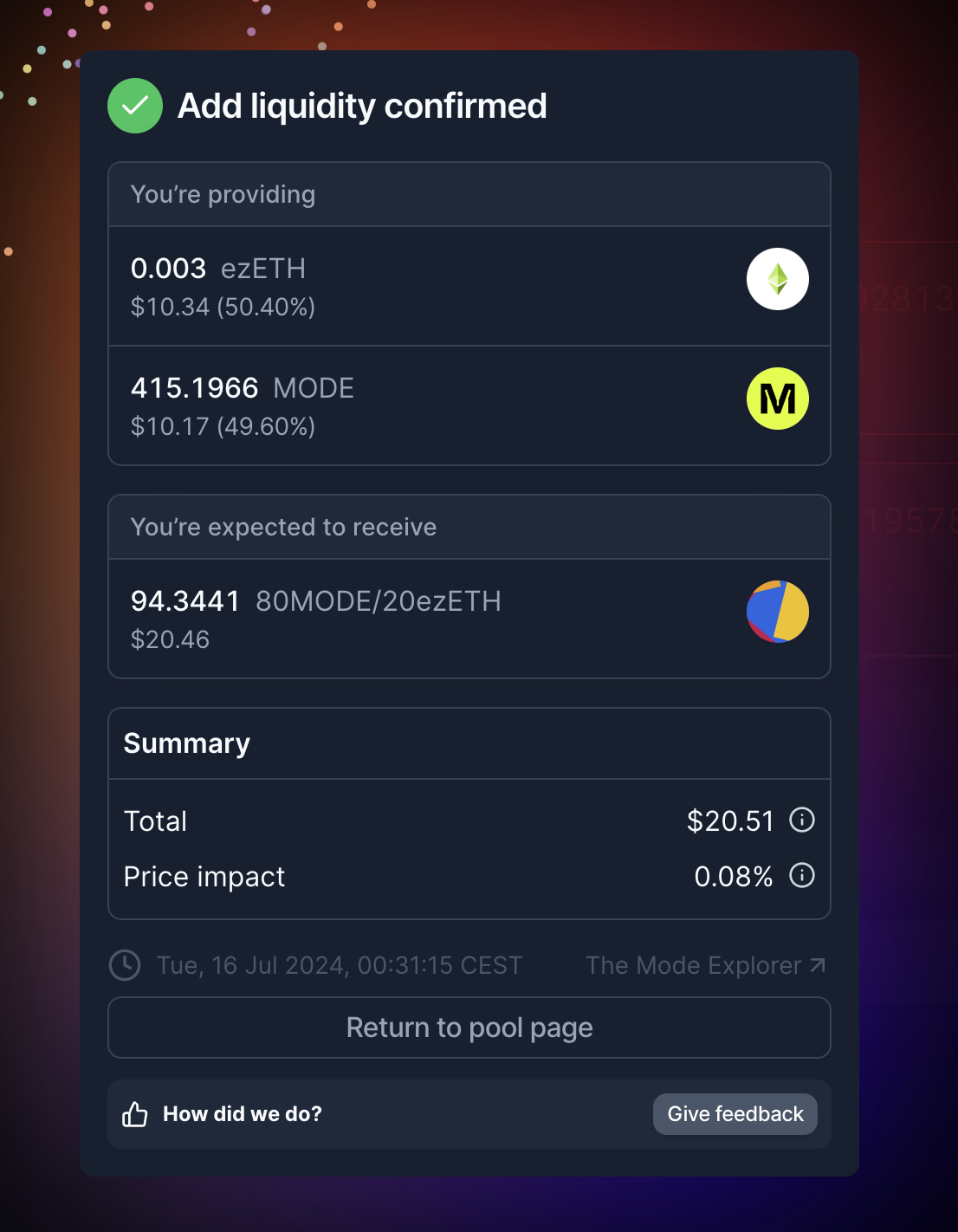Click the transaction date and time text
The image size is (958, 1232).
[340, 965]
